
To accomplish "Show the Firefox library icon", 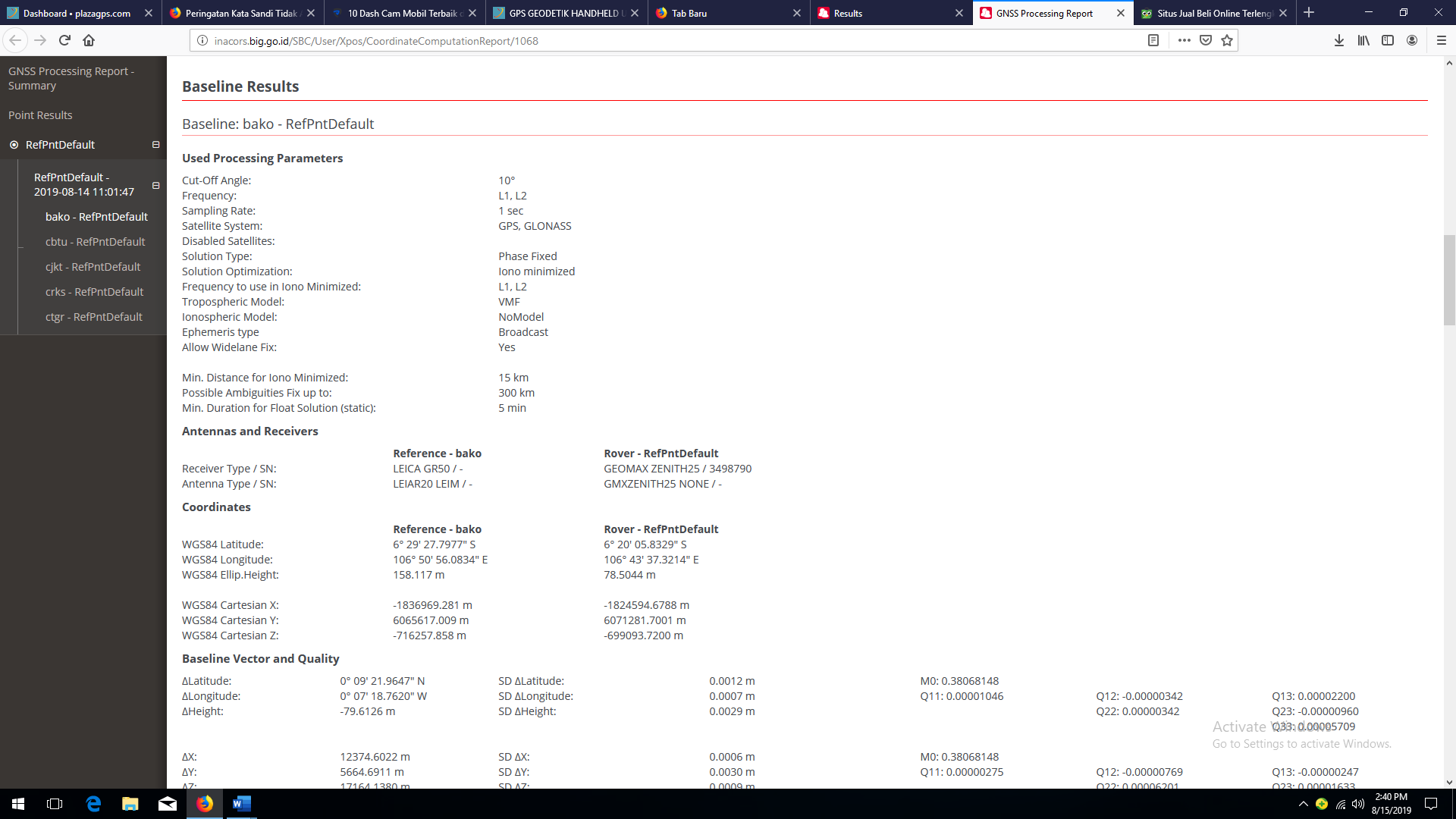I will click(1363, 40).
